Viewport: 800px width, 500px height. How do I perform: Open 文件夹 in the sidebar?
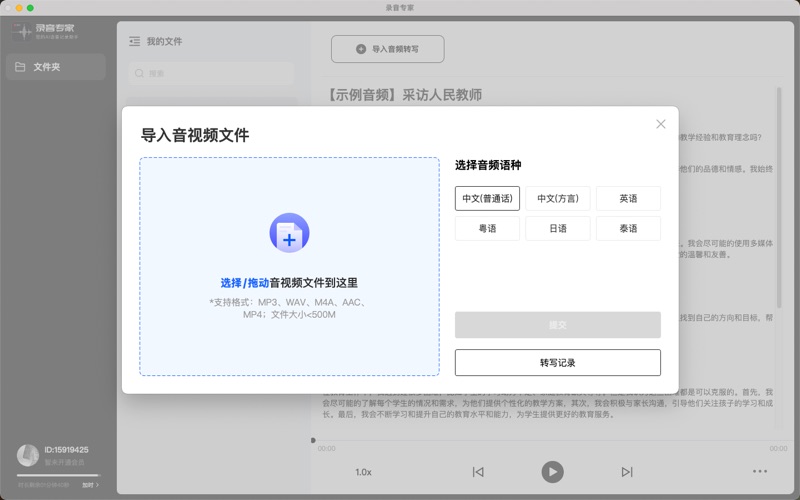click(x=55, y=67)
